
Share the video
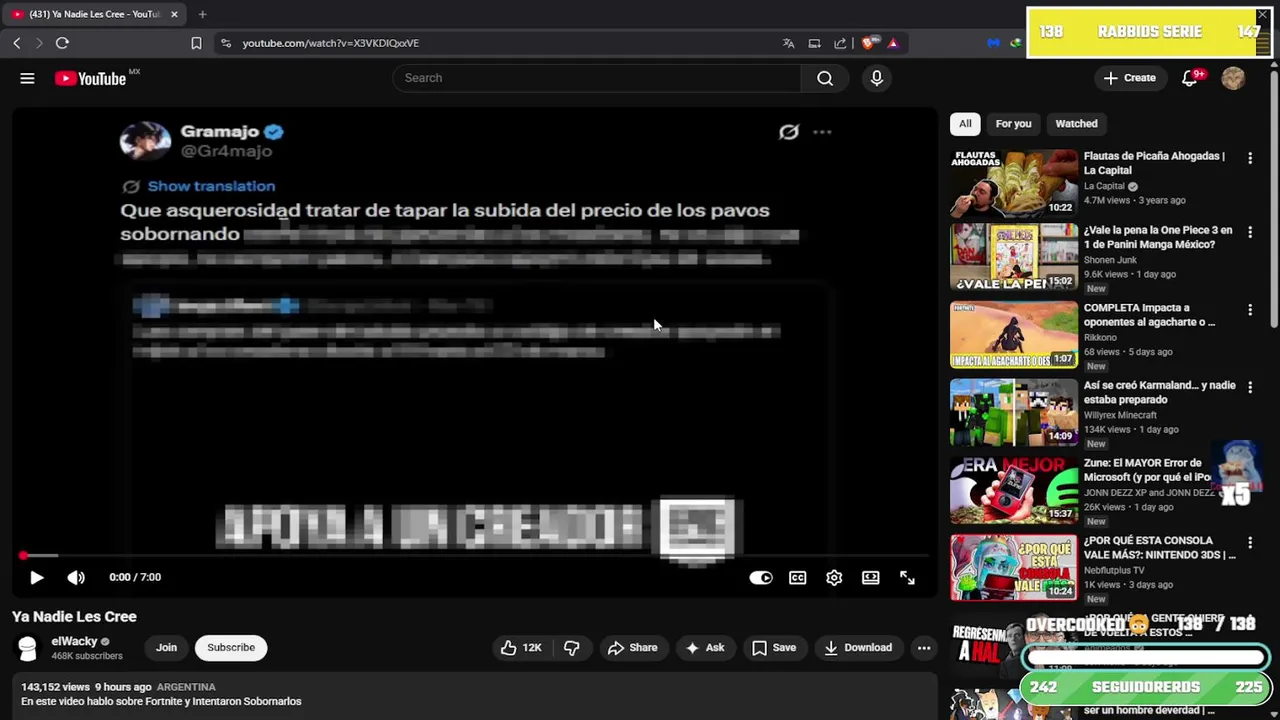click(x=633, y=648)
